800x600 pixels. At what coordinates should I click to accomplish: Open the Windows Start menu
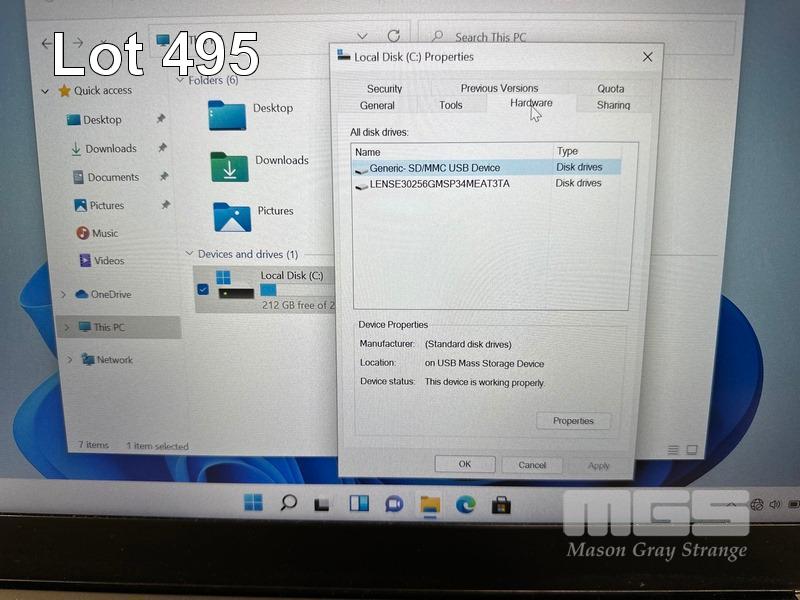[253, 503]
